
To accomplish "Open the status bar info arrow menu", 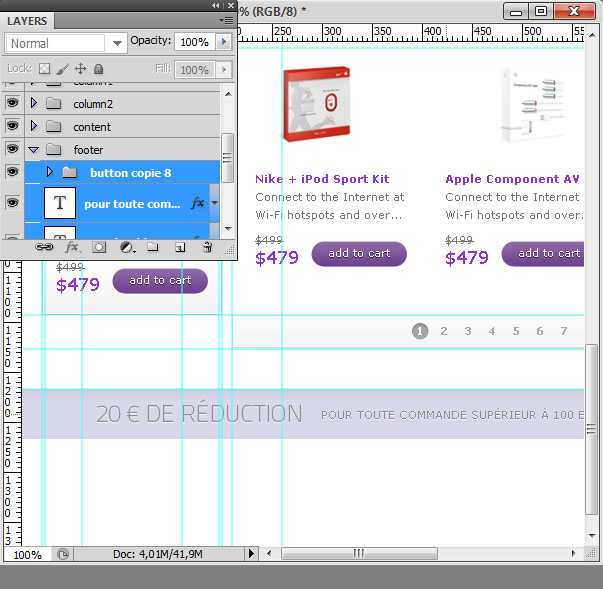I will (x=251, y=554).
